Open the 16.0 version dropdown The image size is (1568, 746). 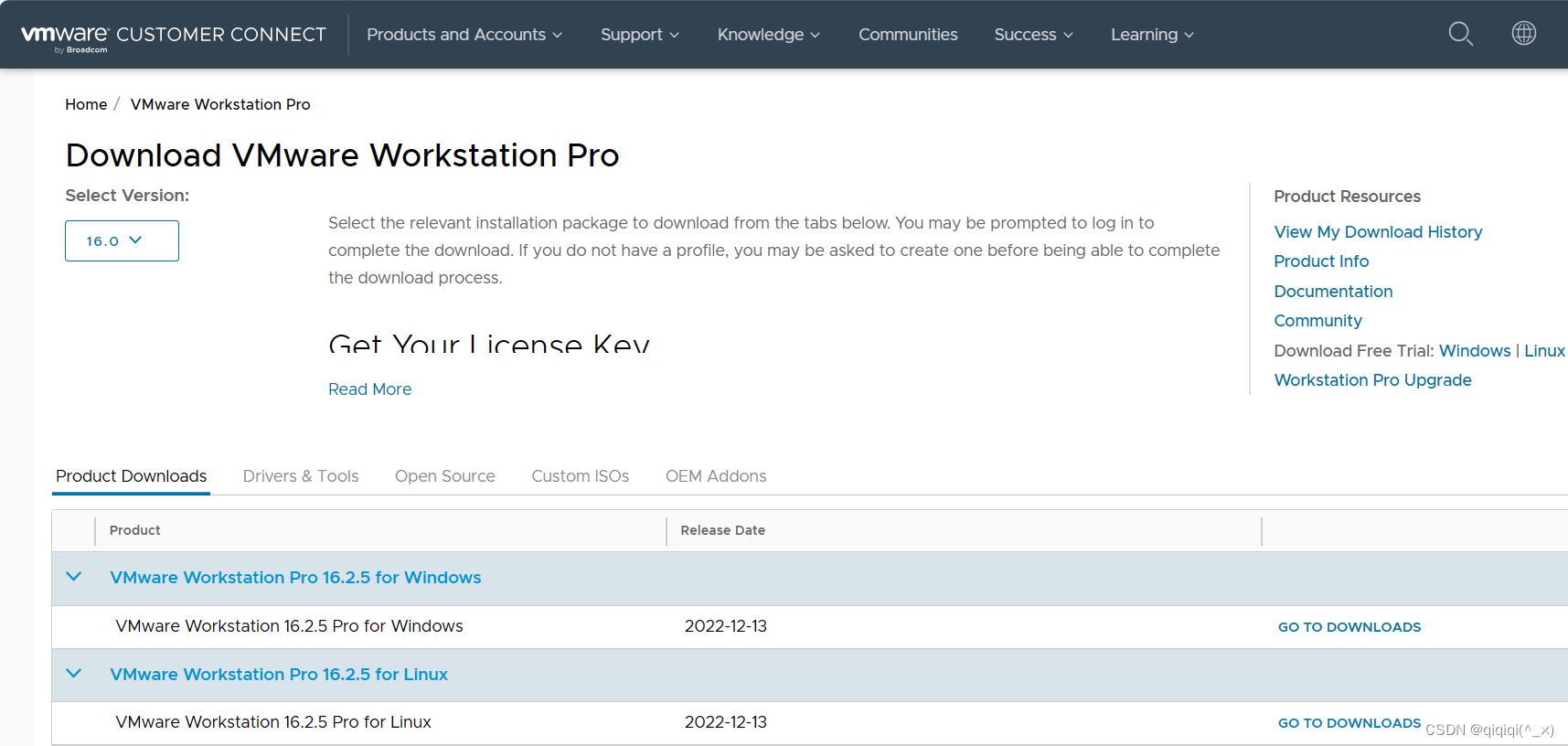coord(122,240)
